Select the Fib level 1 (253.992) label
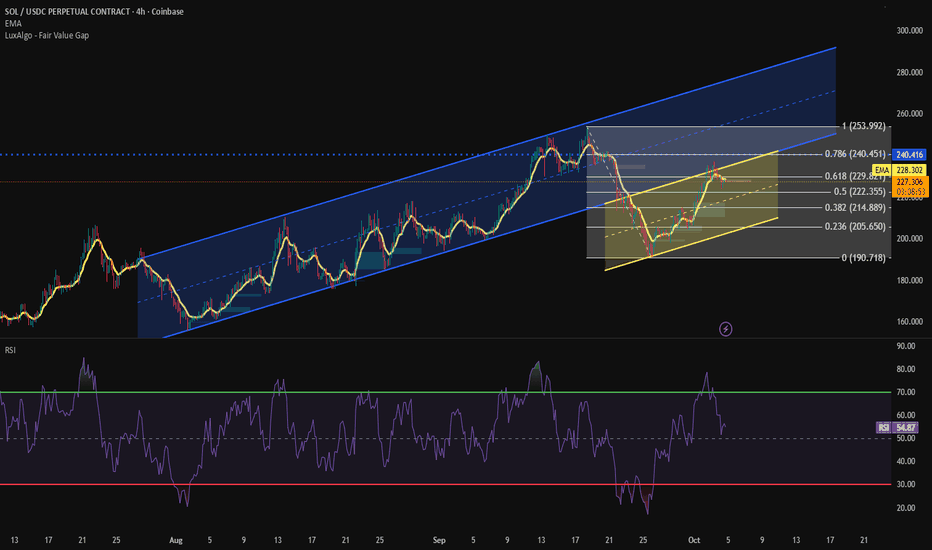The image size is (932, 550). pyautogui.click(x=864, y=126)
